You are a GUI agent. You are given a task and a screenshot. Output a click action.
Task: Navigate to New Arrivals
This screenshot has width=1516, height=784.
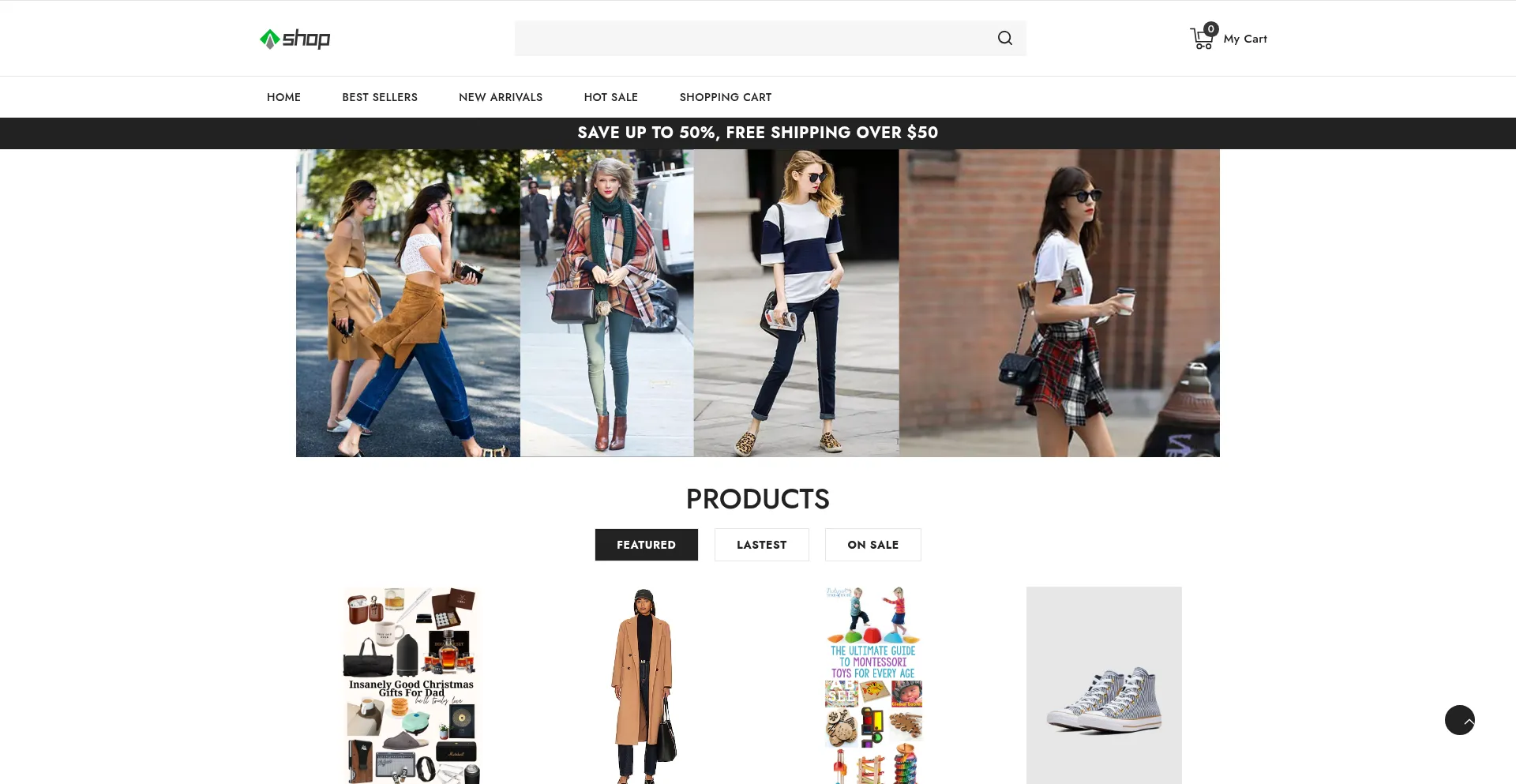pos(501,97)
